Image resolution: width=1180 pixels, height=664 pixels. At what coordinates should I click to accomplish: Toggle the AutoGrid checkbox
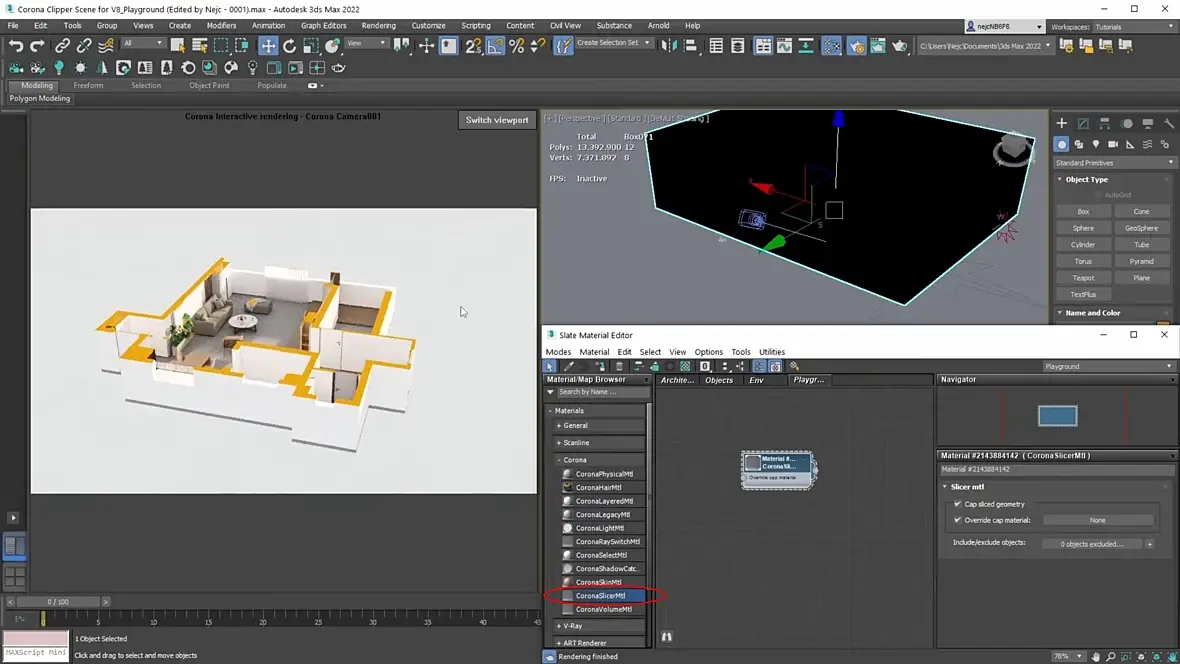[x=1099, y=195]
